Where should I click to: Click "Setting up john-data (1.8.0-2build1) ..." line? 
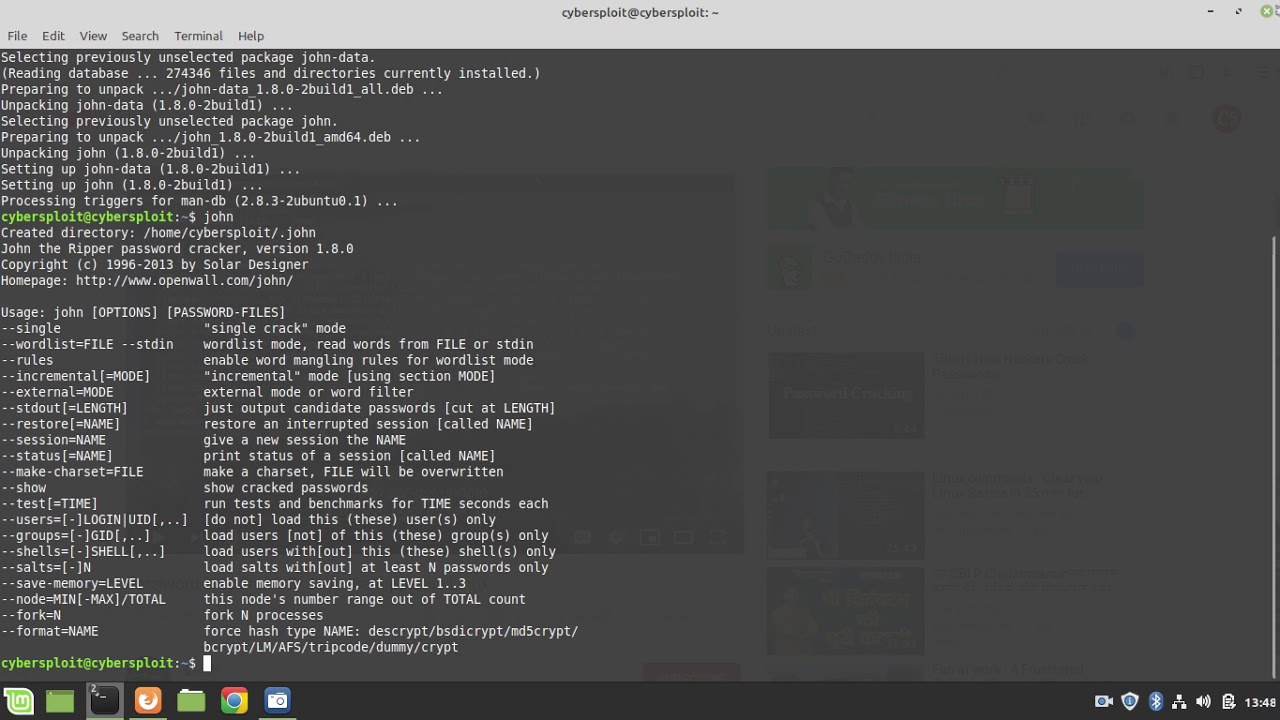click(150, 169)
